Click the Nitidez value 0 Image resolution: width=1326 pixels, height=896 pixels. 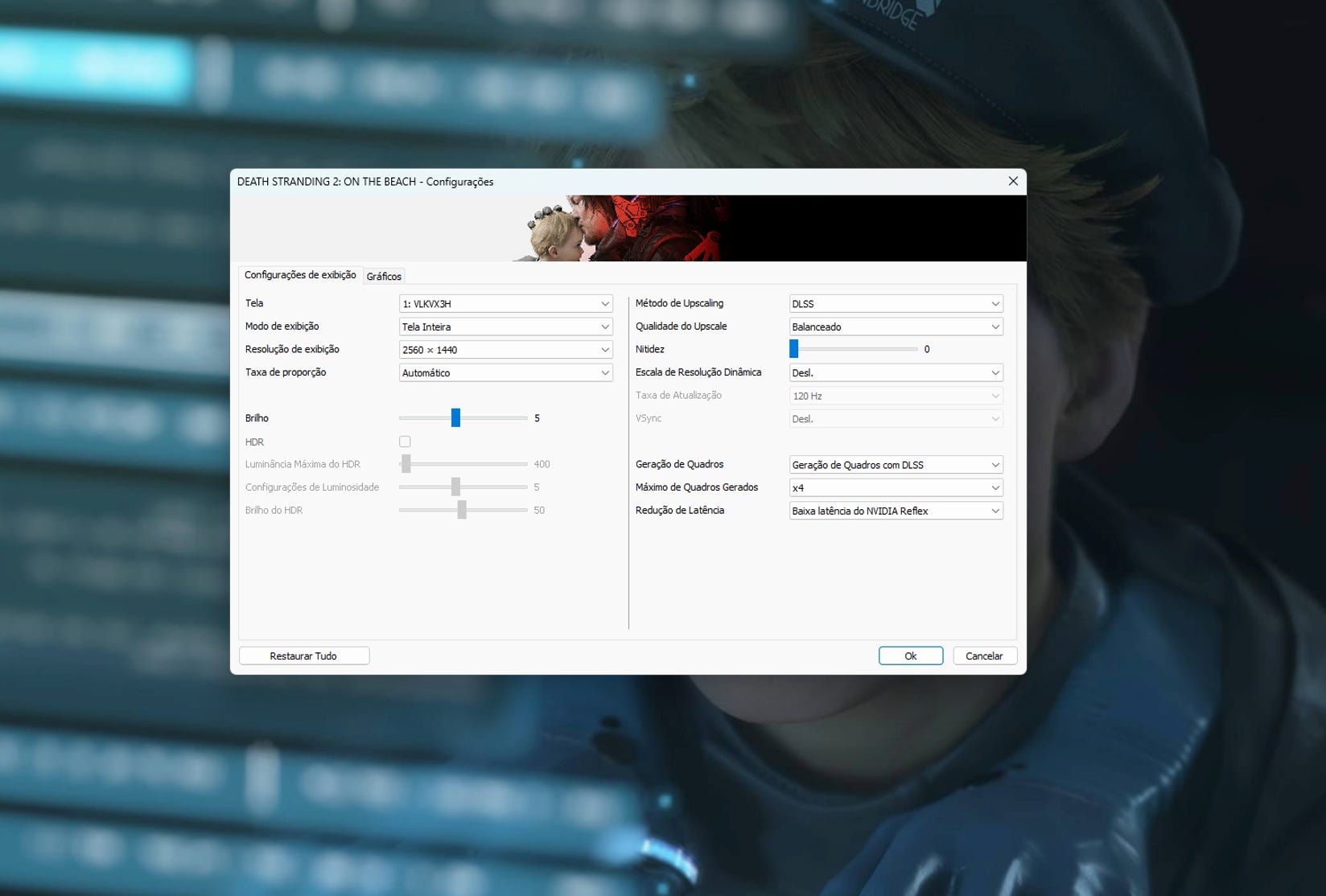point(927,349)
